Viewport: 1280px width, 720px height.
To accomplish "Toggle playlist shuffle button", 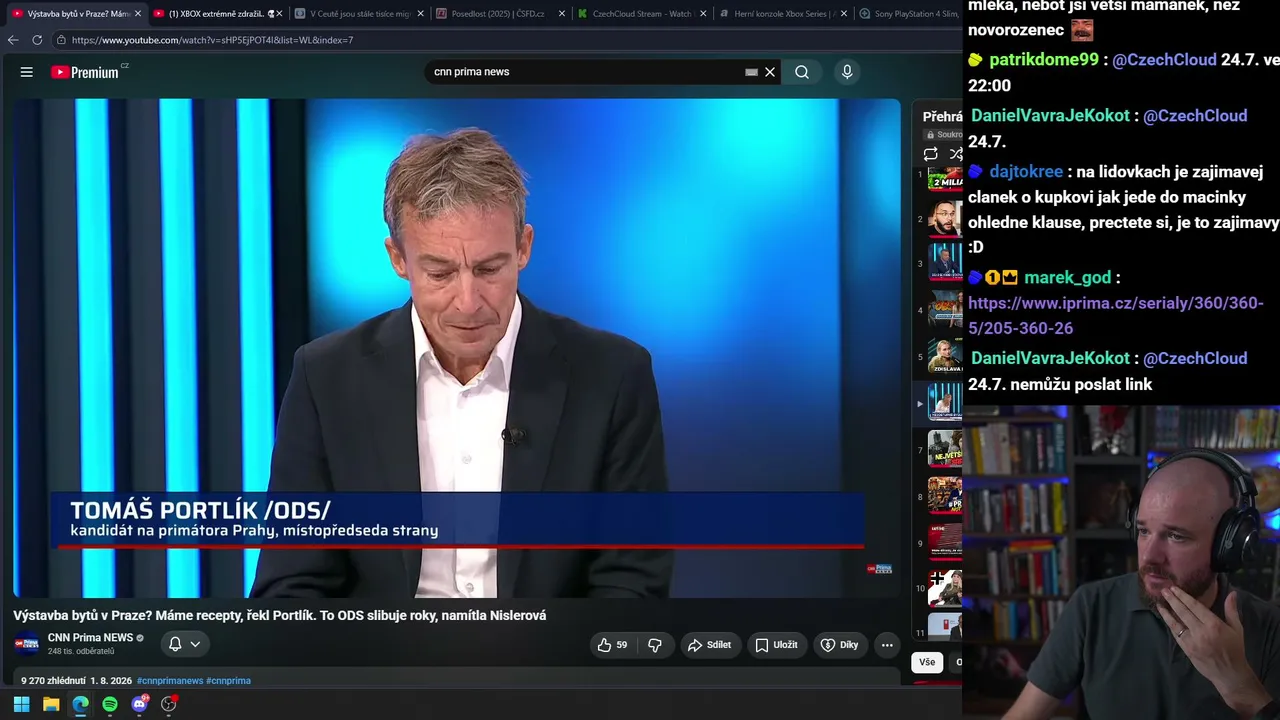I will (x=956, y=154).
